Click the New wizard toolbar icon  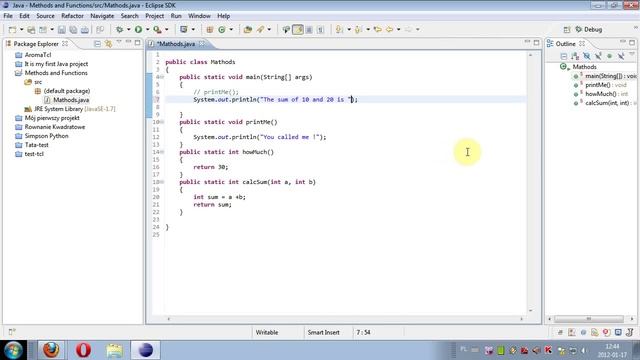pos(12,29)
